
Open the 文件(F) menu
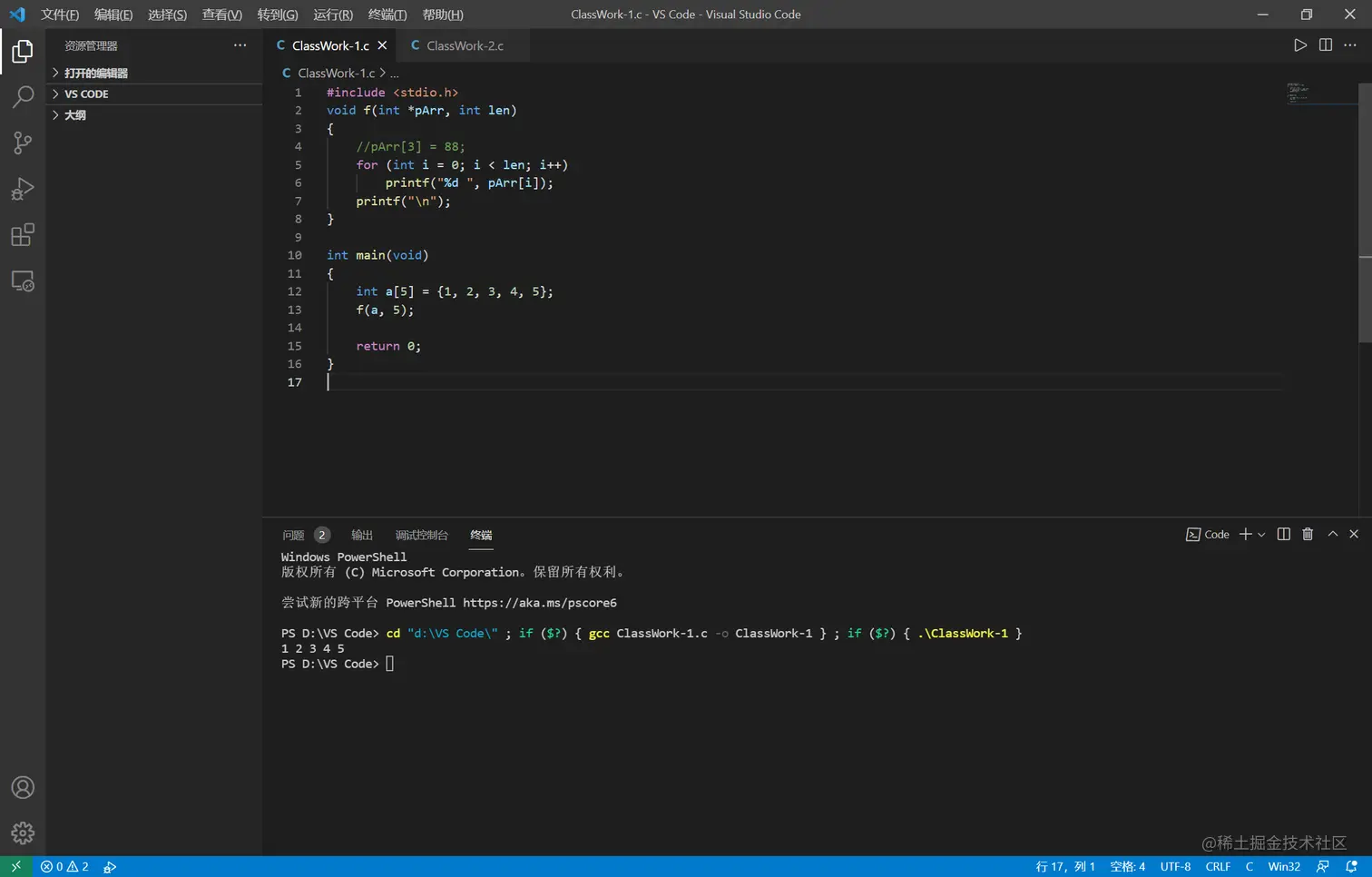[x=60, y=15]
